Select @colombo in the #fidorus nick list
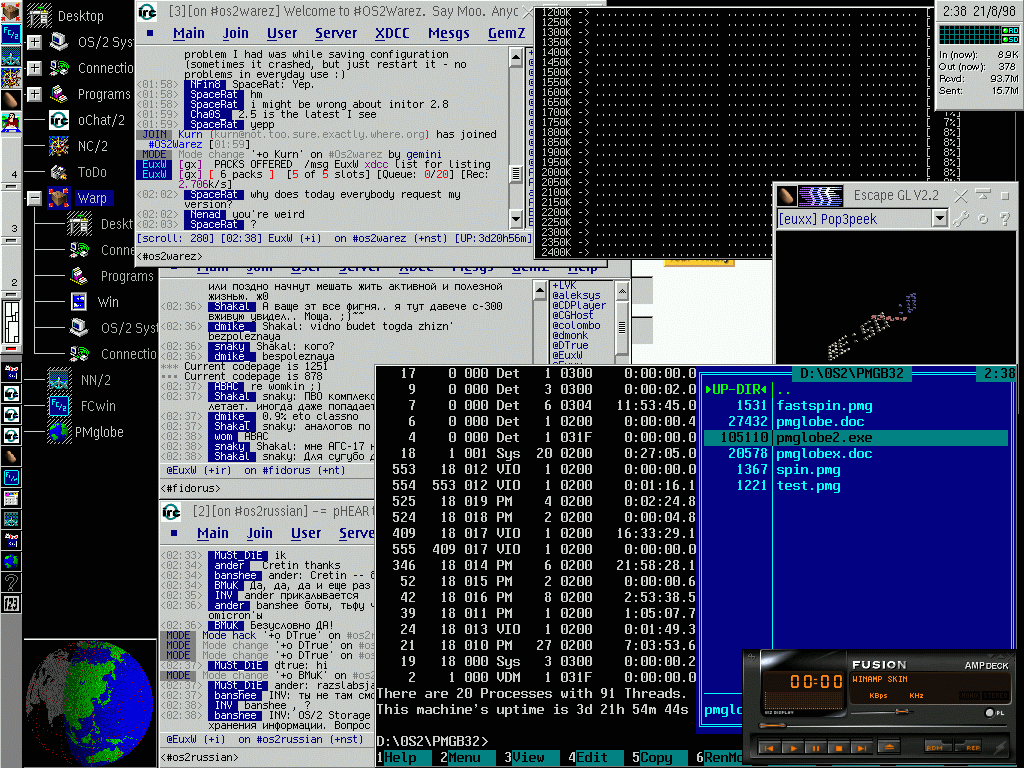 coord(576,325)
